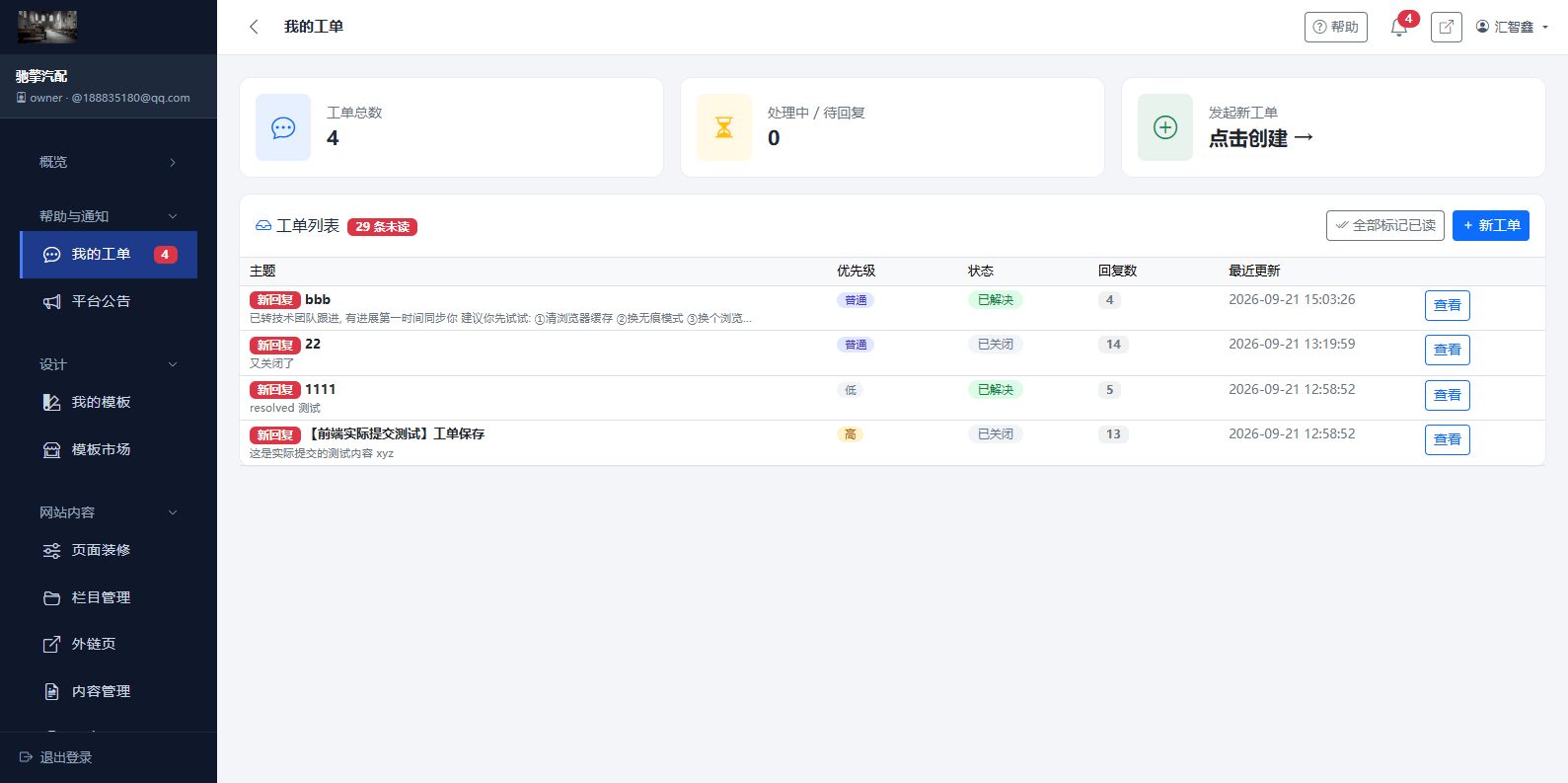Click the 最近更新 column header
The width and height of the screenshot is (1568, 783).
coord(1254,271)
